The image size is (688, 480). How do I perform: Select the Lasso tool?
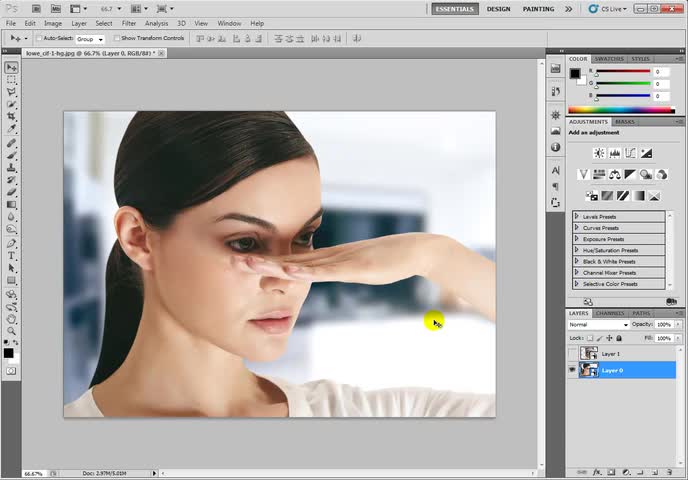(12, 92)
